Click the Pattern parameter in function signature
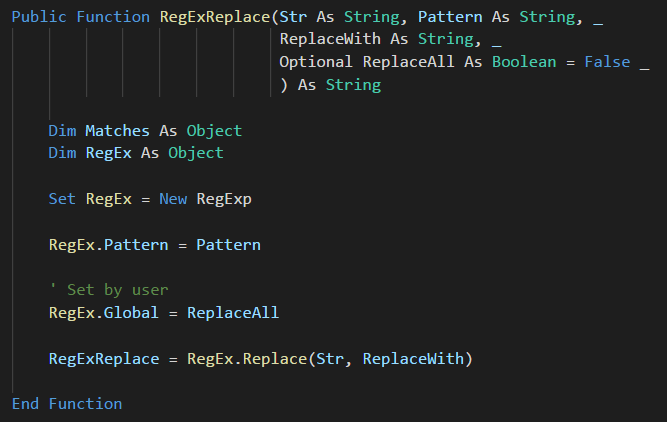Image resolution: width=667 pixels, height=422 pixels. tap(450, 17)
